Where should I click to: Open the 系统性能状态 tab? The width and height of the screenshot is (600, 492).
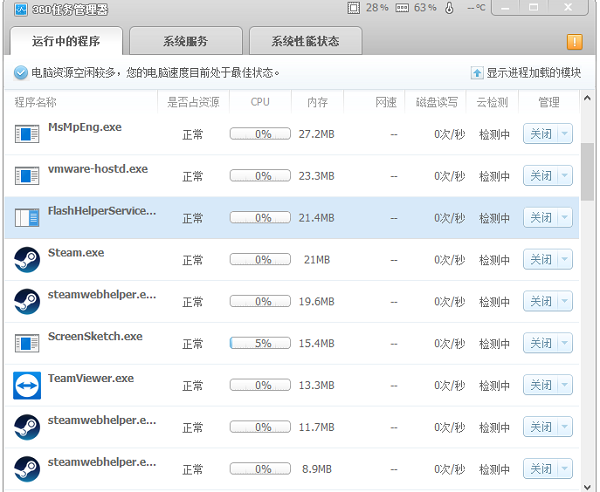[x=306, y=42]
